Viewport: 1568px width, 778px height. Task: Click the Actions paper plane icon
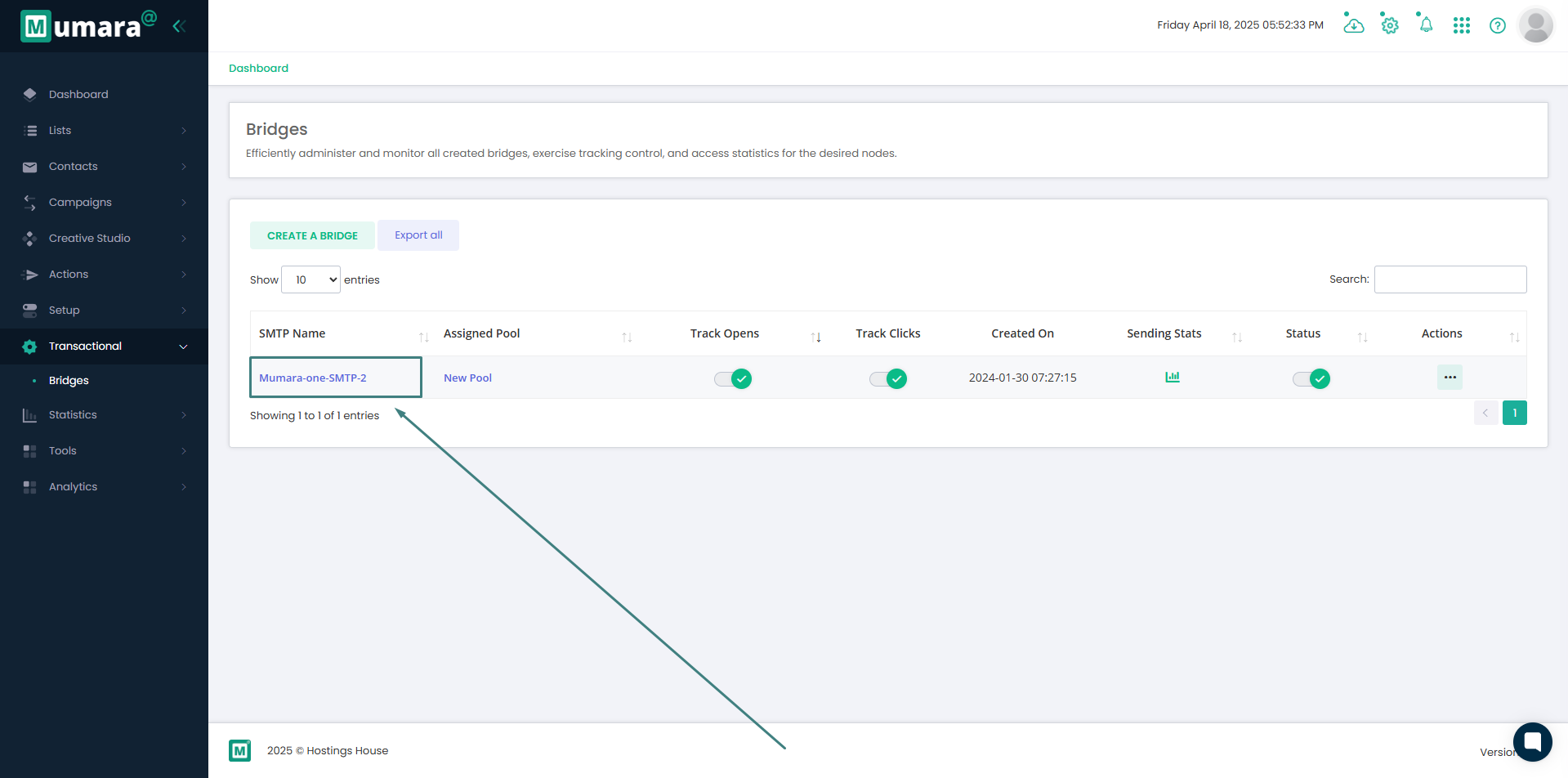coord(30,275)
